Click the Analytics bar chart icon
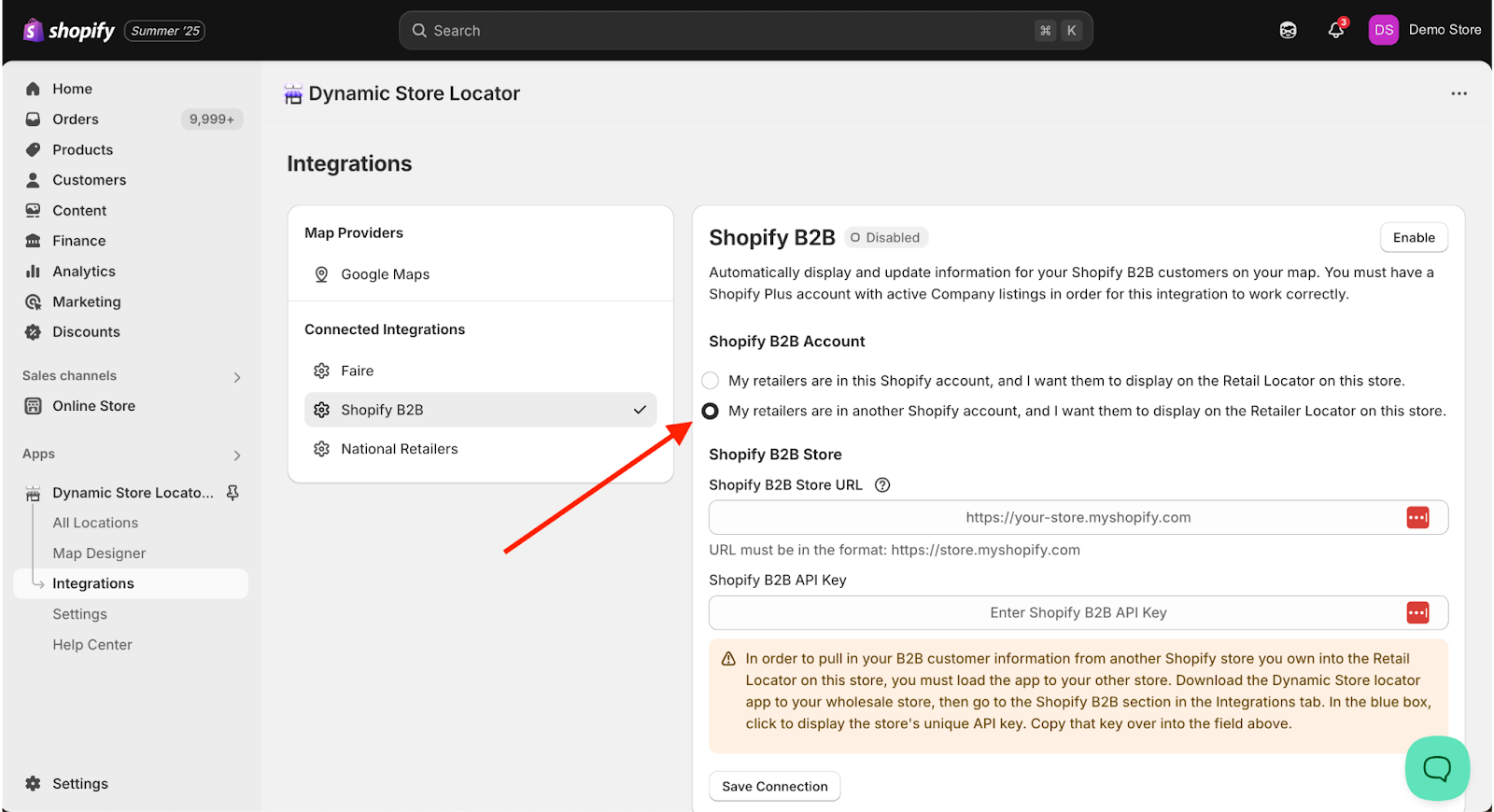 (x=33, y=272)
